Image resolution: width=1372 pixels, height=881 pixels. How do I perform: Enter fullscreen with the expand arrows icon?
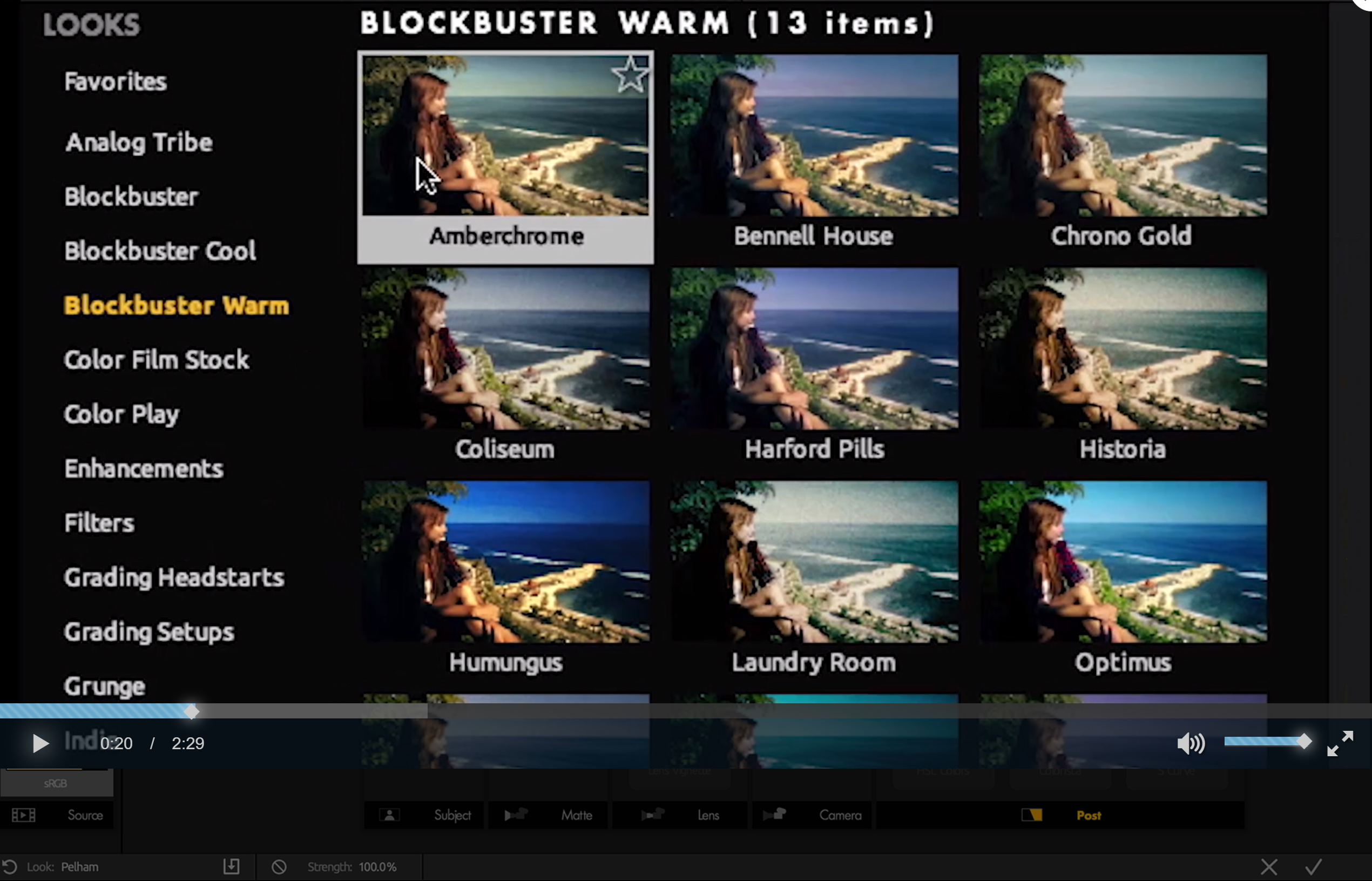1340,743
